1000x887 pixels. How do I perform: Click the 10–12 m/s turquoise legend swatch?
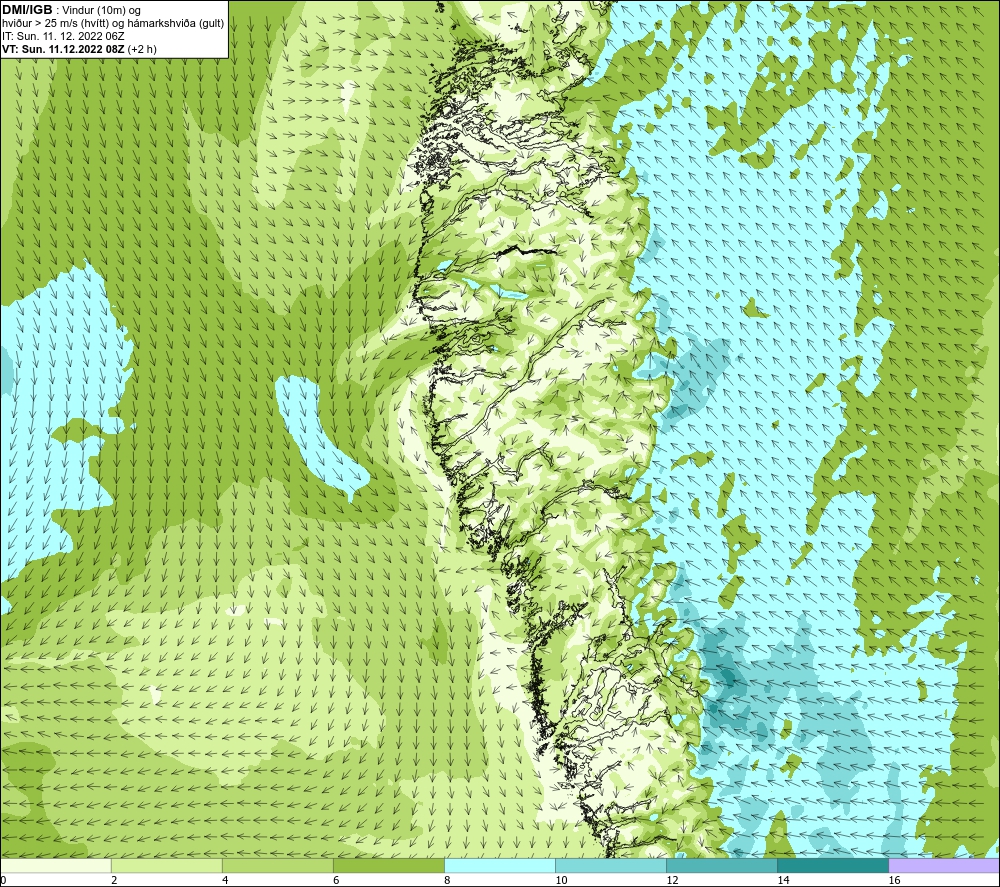pyautogui.click(x=611, y=866)
